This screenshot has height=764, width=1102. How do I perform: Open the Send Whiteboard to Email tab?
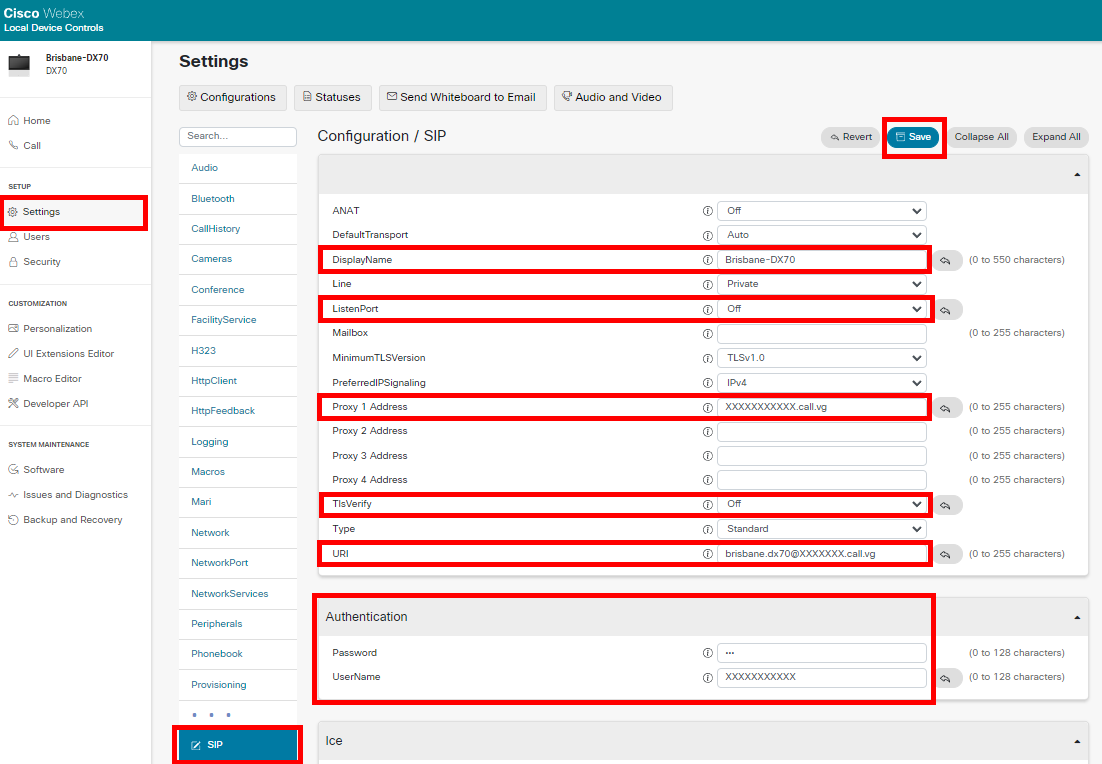pyautogui.click(x=462, y=98)
